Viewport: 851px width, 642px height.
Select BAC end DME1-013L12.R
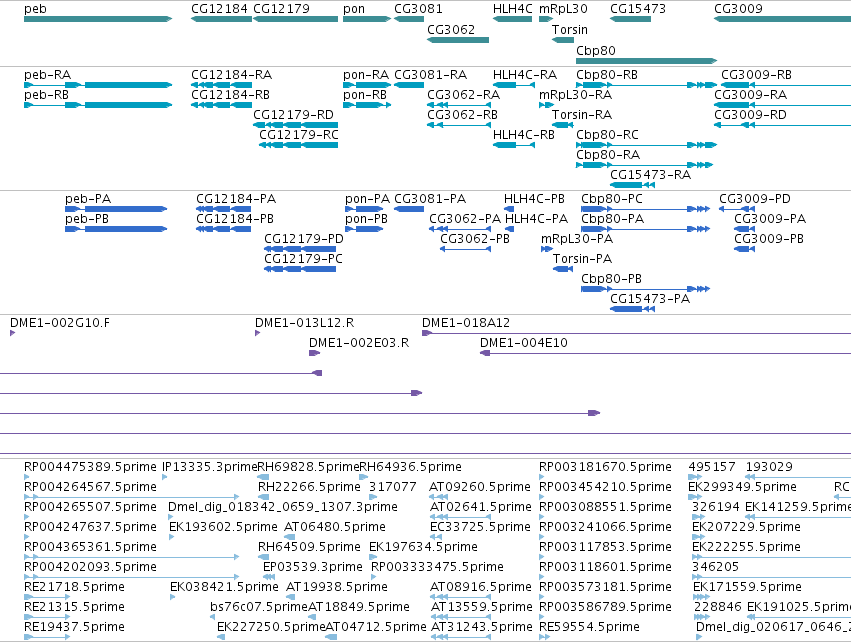pos(304,323)
